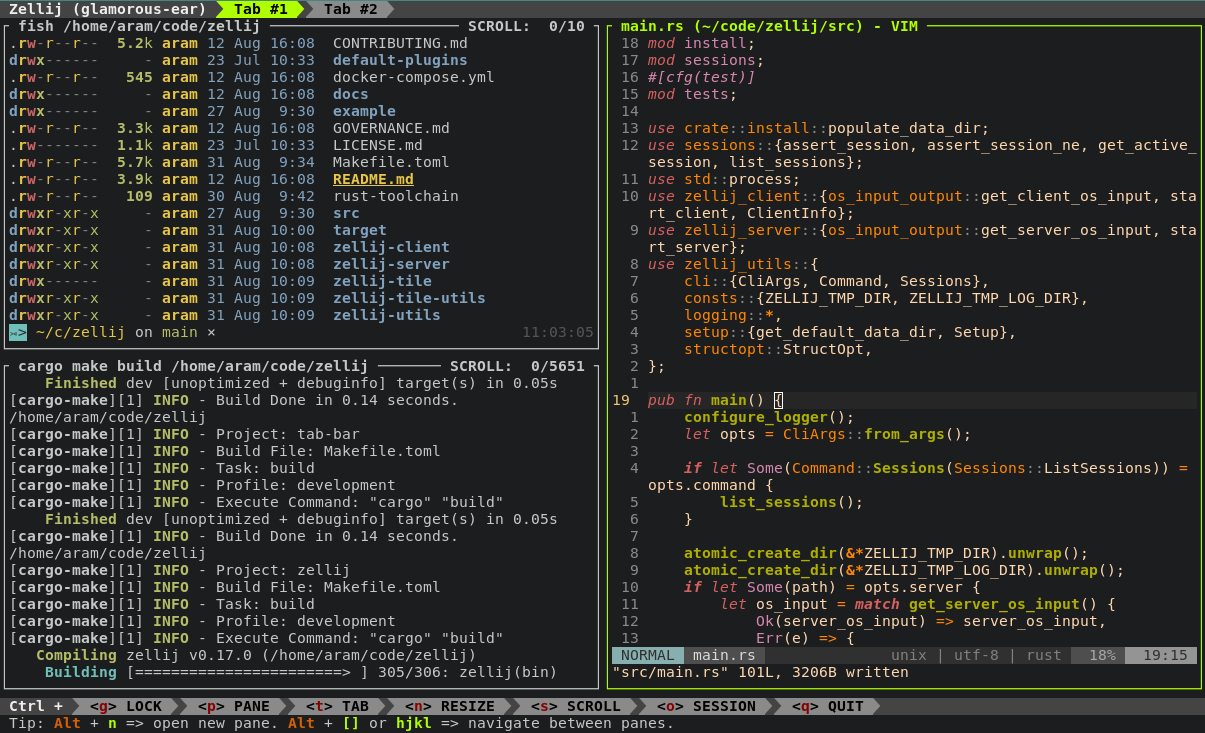Click the Compiling zellij v0.17.0 line
Image resolution: width=1205 pixels, height=733 pixels.
[x=256, y=655]
